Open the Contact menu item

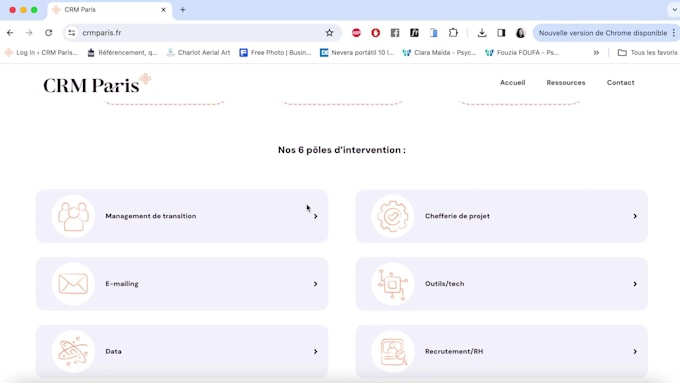[x=620, y=82]
